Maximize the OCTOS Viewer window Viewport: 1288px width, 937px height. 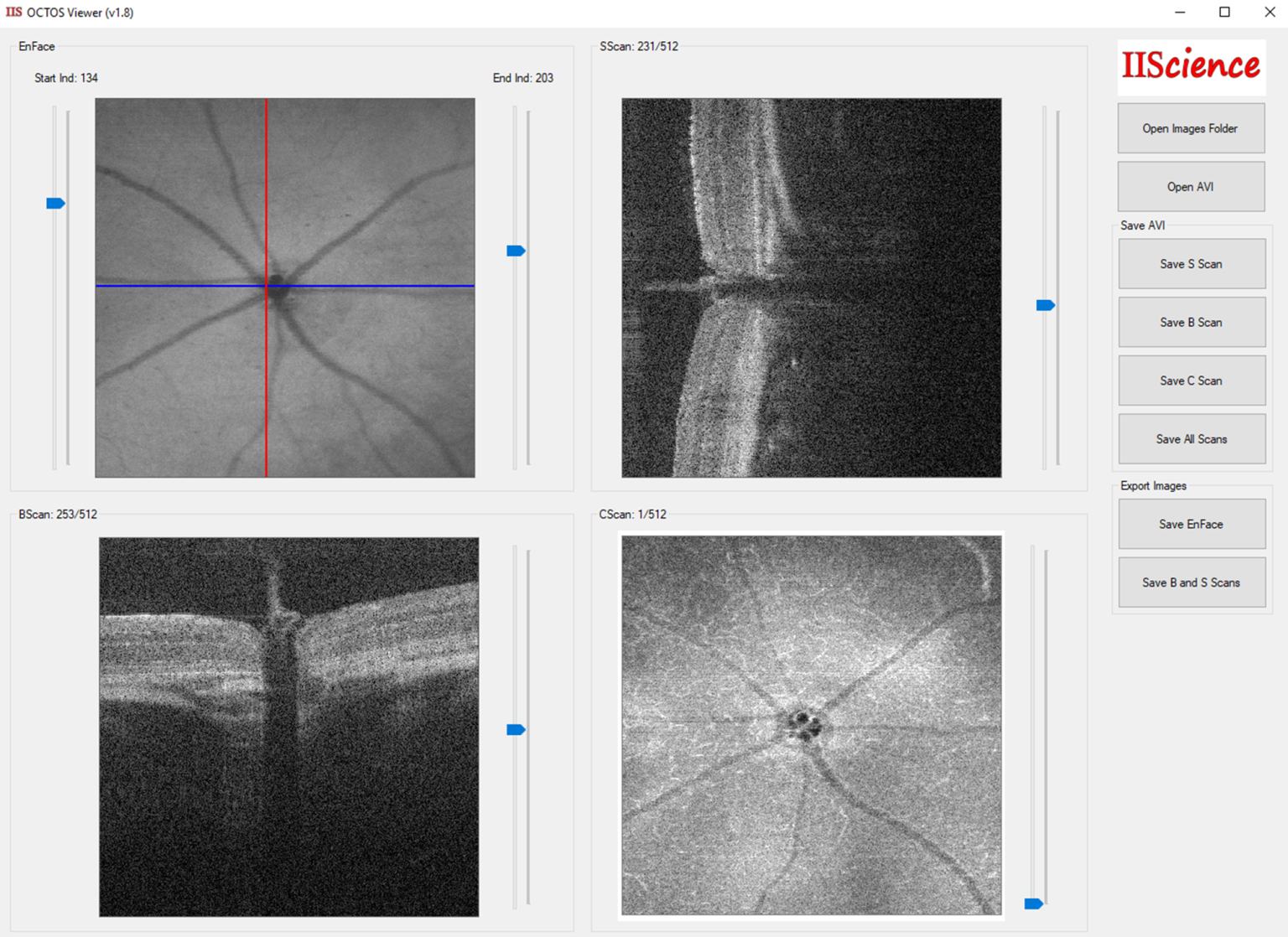1224,13
